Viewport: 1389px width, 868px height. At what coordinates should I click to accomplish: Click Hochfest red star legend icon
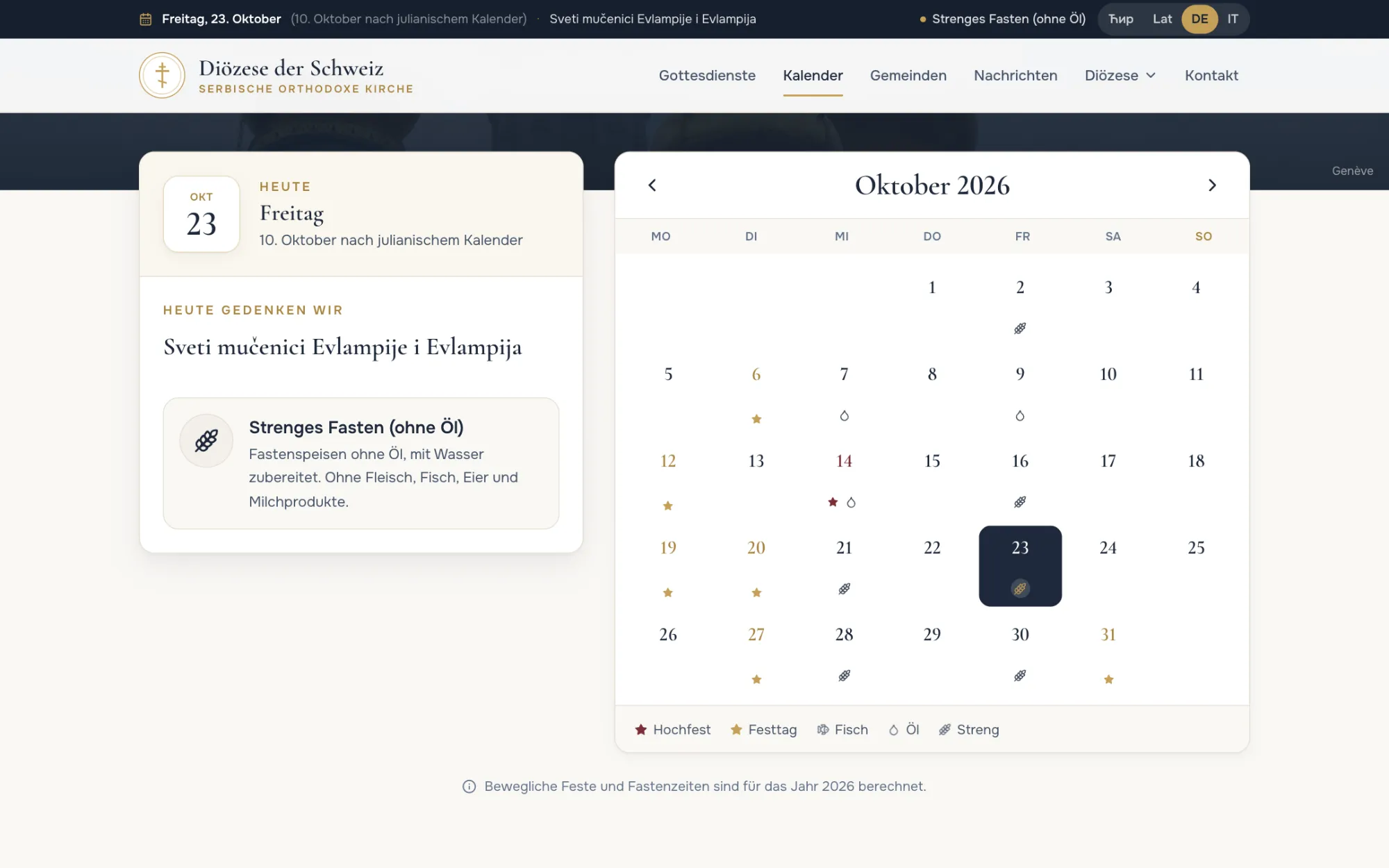click(x=641, y=729)
